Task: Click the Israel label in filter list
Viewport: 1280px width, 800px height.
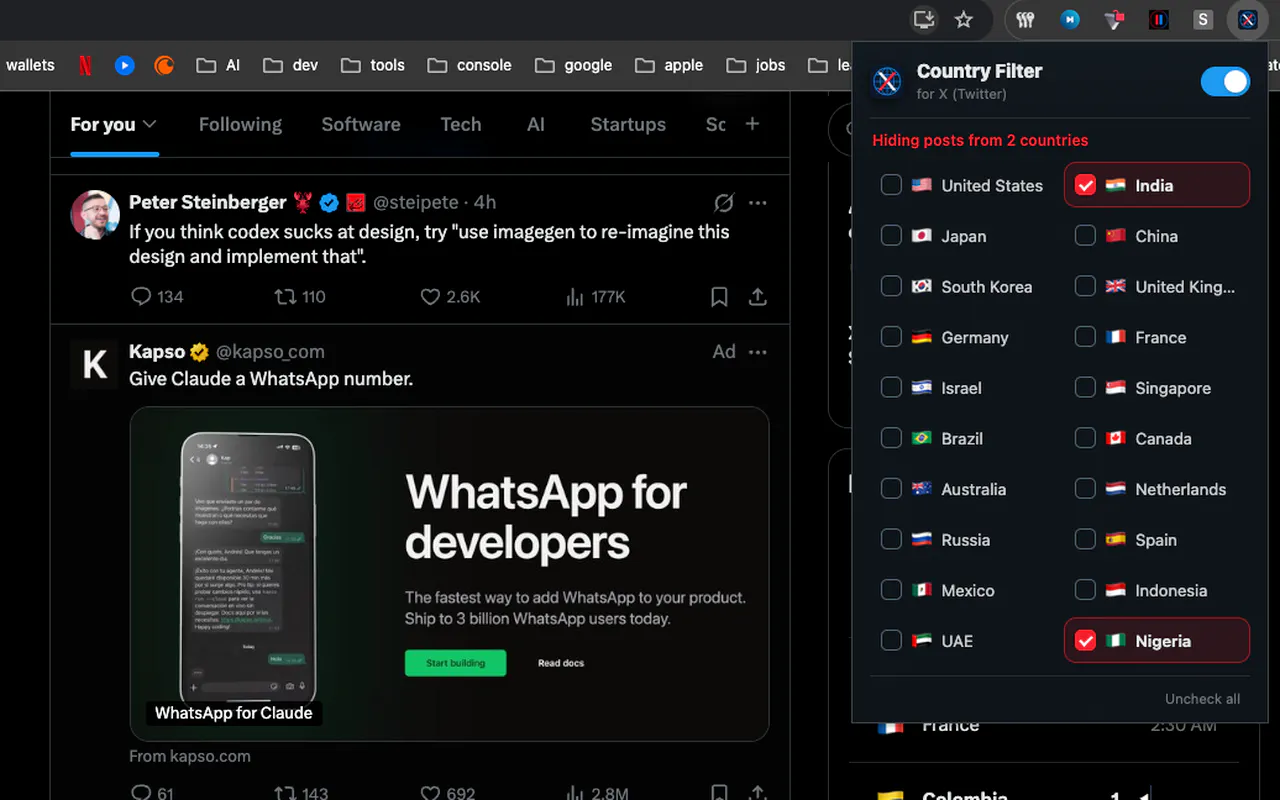Action: click(x=961, y=388)
